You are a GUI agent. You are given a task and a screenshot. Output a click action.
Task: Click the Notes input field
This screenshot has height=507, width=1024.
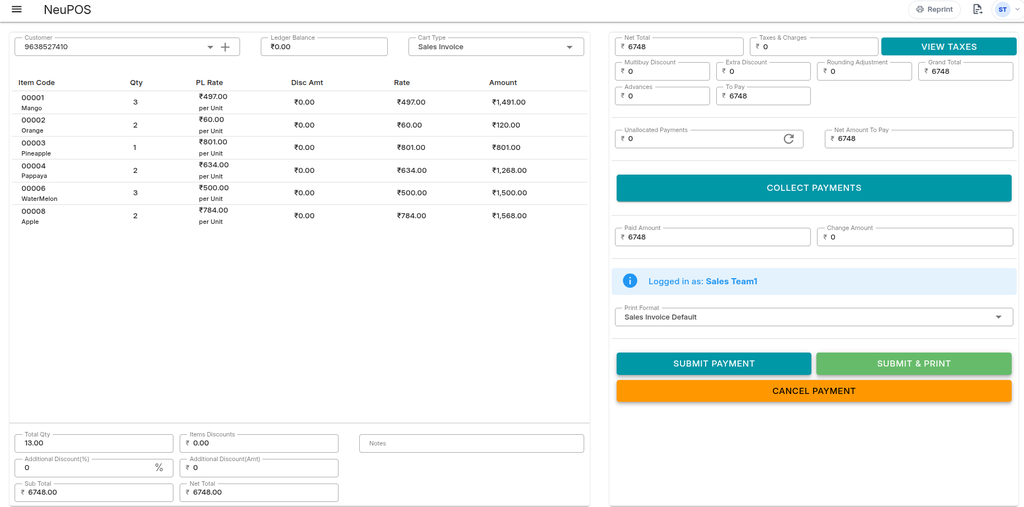472,443
